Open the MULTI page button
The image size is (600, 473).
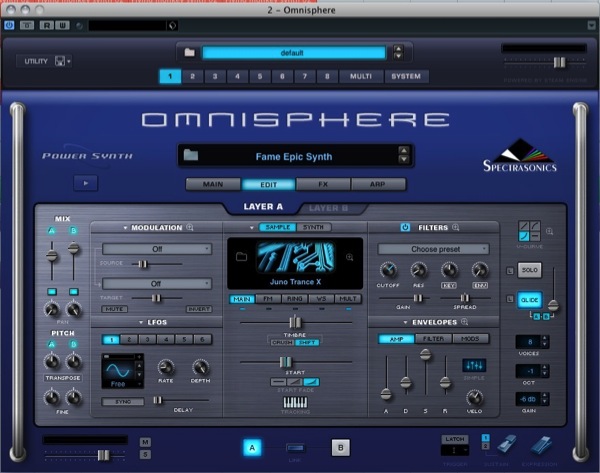point(361,76)
